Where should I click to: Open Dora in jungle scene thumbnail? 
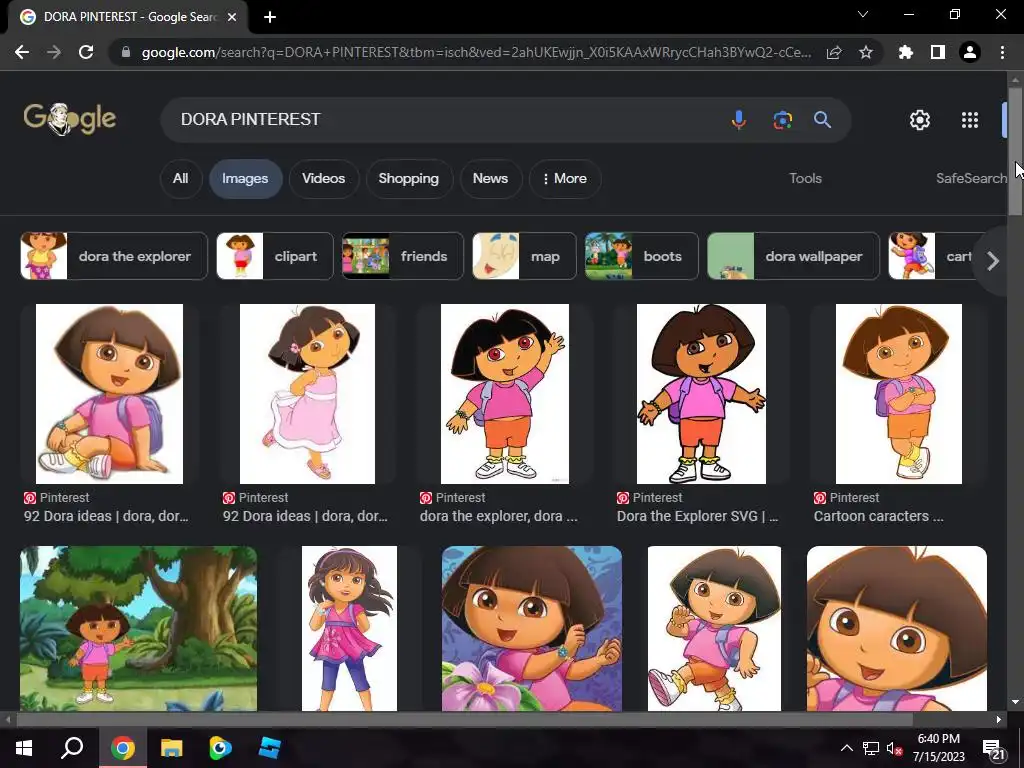138,628
